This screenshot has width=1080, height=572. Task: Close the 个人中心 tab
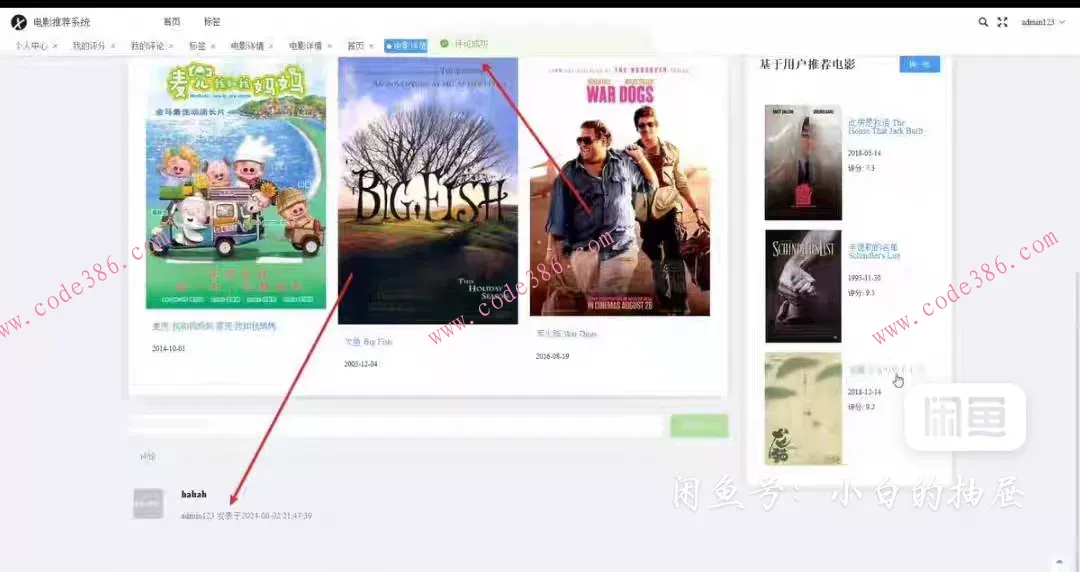[55, 46]
